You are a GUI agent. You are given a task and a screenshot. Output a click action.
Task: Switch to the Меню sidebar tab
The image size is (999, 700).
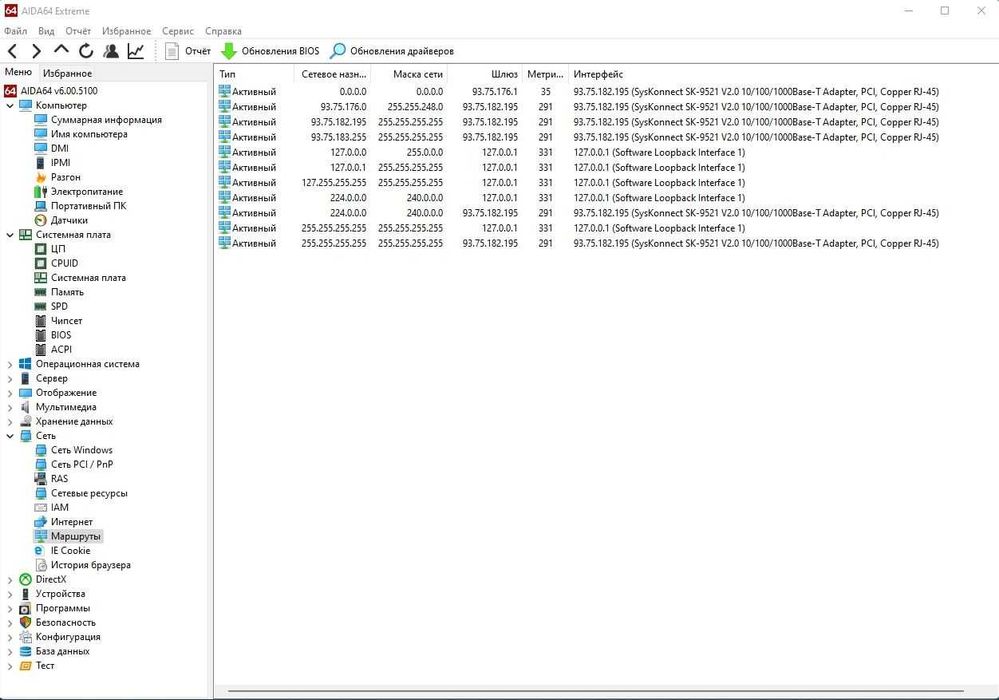tap(18, 73)
